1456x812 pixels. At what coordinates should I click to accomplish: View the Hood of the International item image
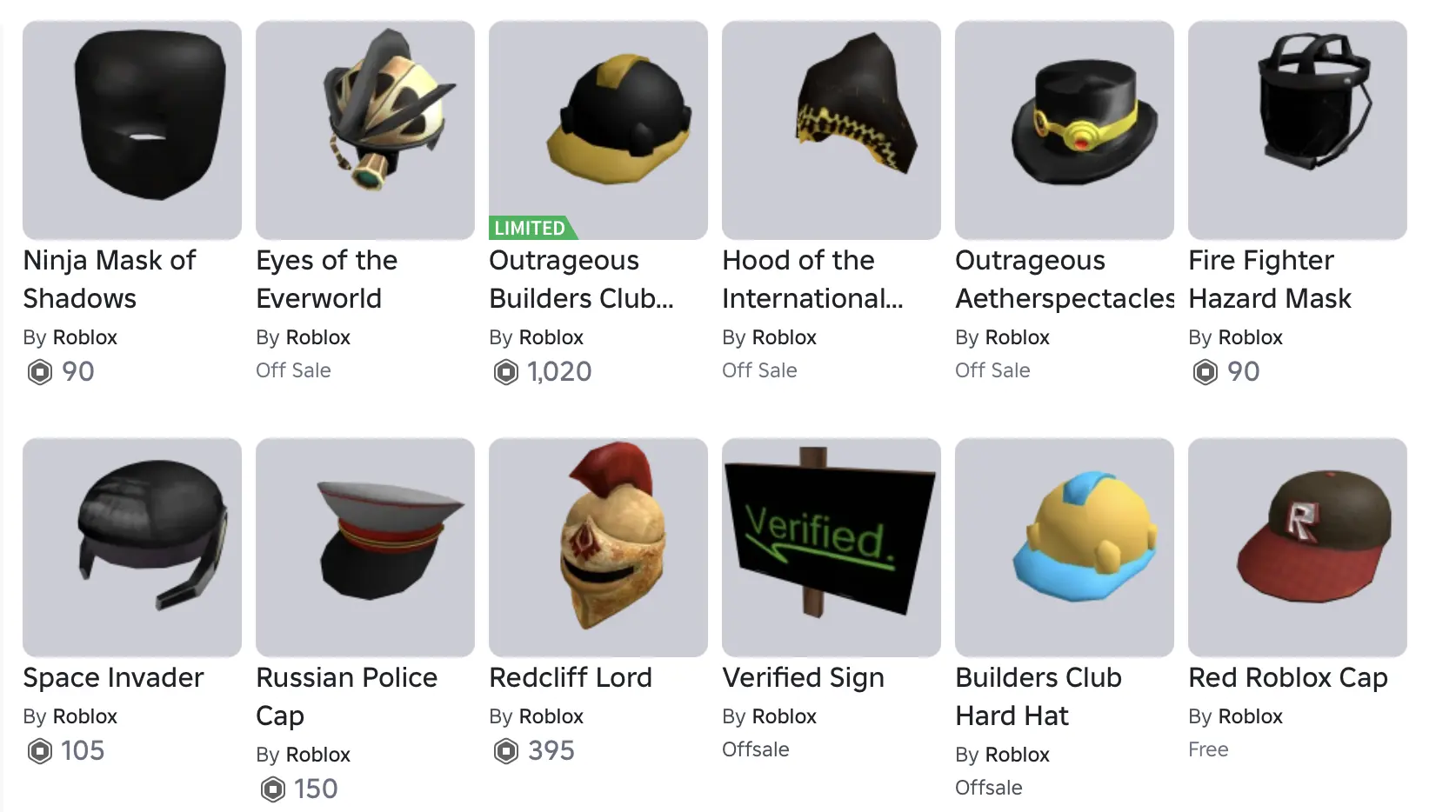click(832, 130)
